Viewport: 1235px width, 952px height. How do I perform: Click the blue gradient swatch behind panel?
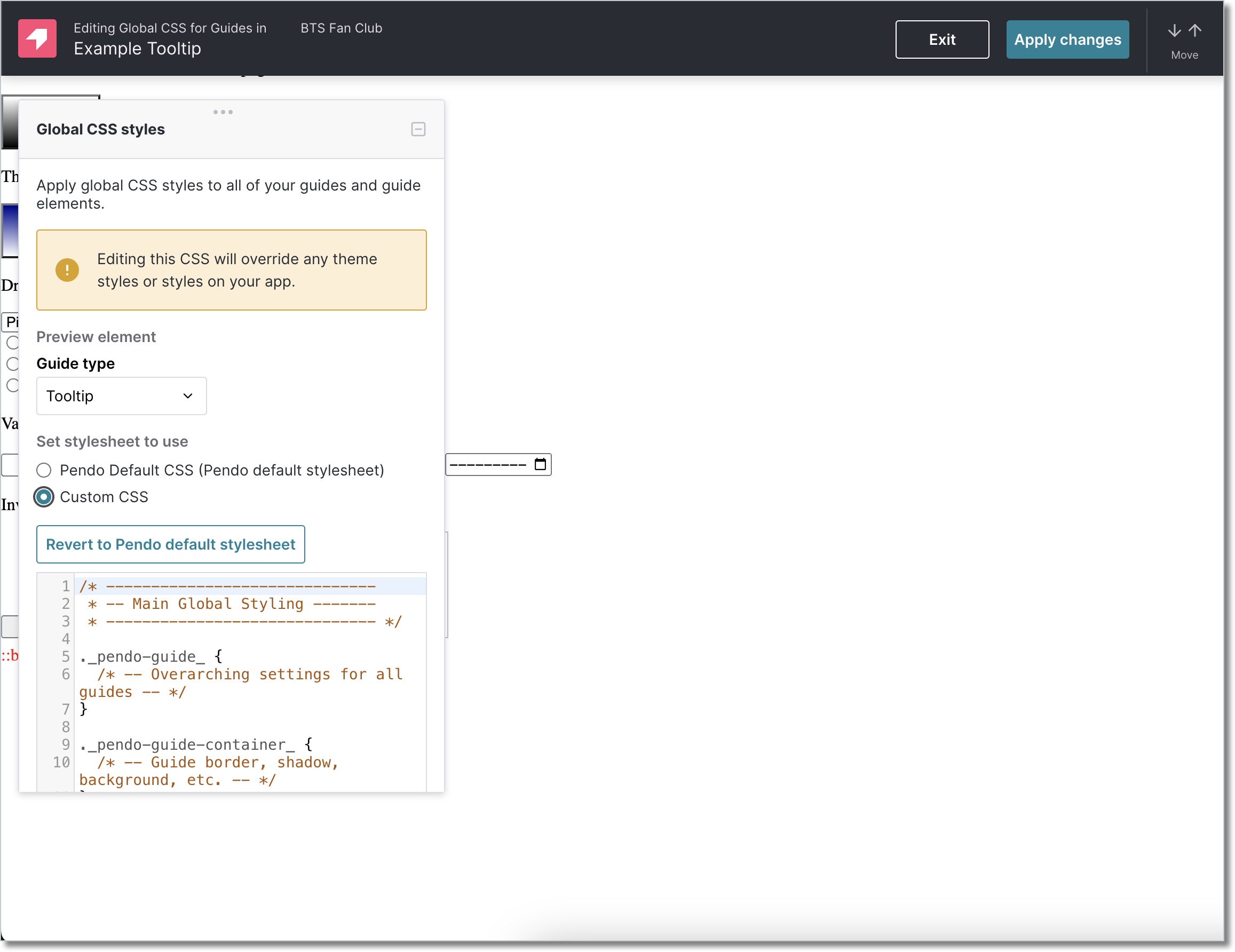10,231
